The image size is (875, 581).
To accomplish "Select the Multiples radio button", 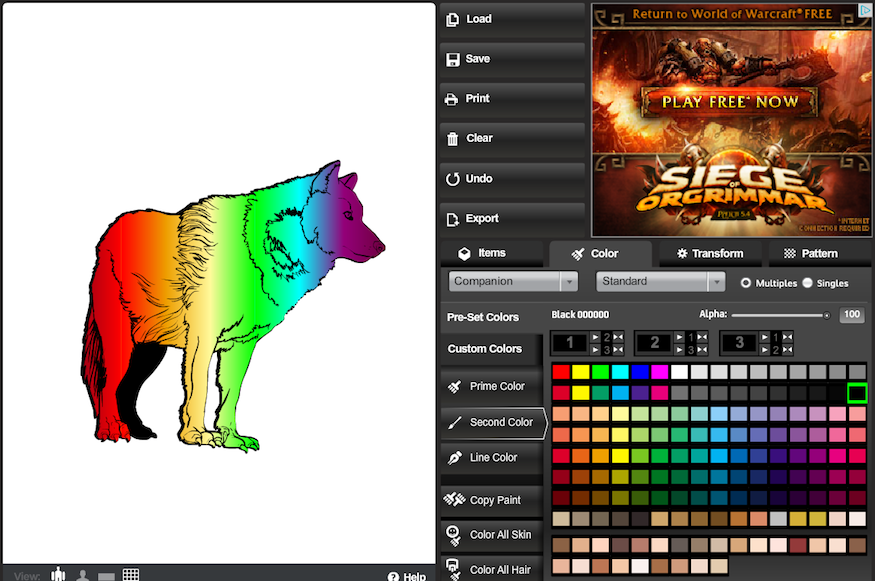I will coord(746,283).
